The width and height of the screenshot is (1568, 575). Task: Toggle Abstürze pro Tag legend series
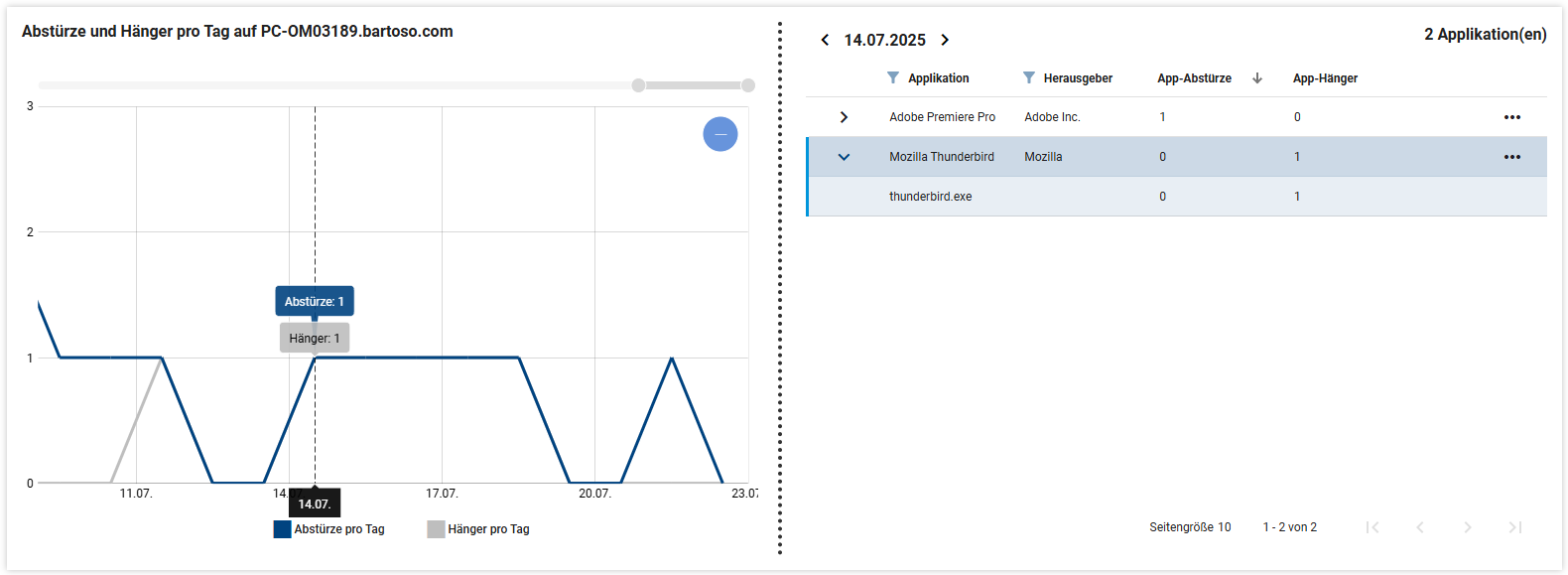(x=329, y=529)
